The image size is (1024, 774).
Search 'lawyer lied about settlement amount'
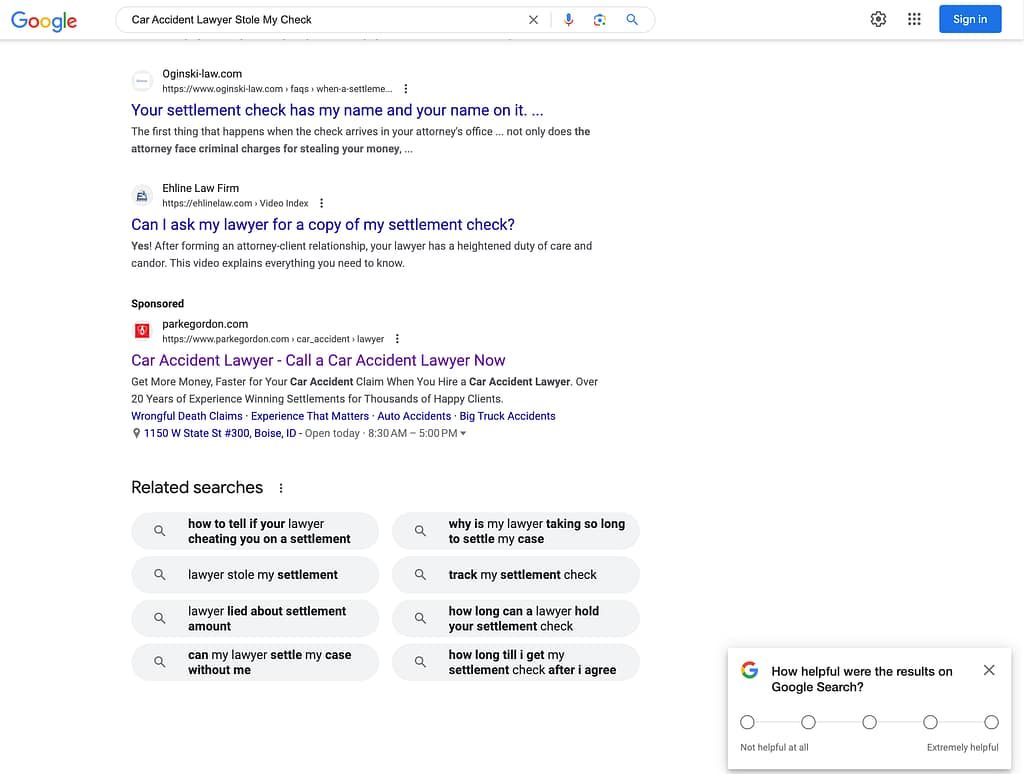click(x=255, y=619)
